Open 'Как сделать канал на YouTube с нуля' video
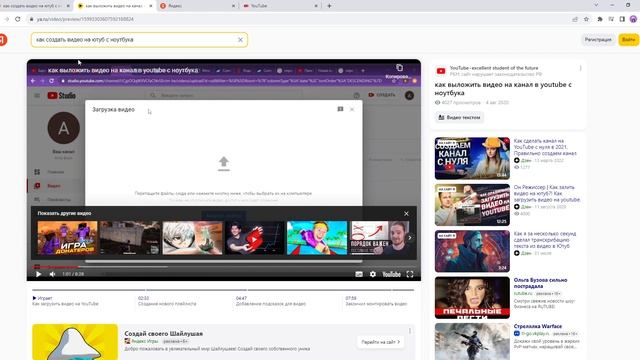Viewport: 640px width, 360px height. (545, 147)
